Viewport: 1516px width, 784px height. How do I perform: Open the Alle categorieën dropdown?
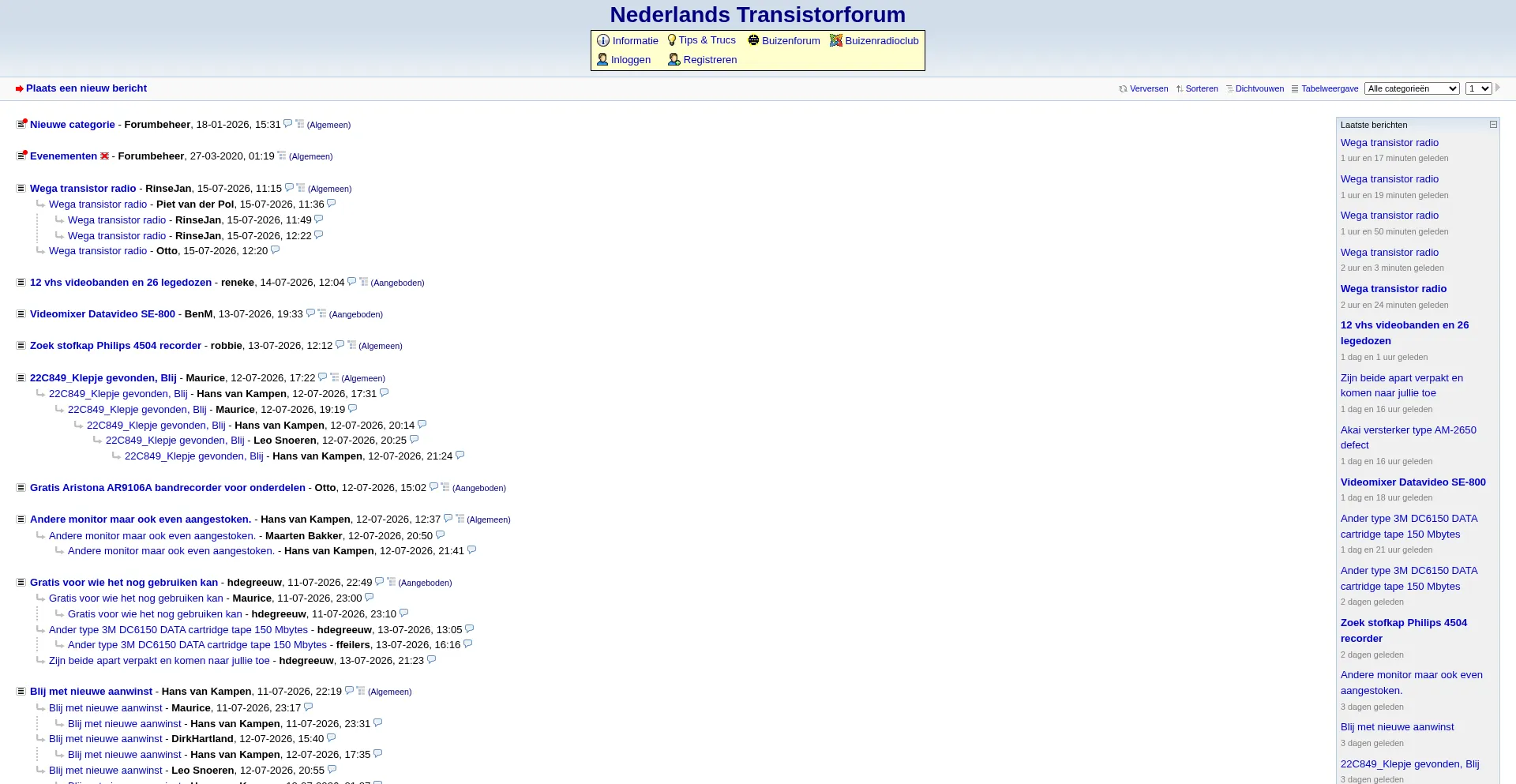click(x=1412, y=88)
